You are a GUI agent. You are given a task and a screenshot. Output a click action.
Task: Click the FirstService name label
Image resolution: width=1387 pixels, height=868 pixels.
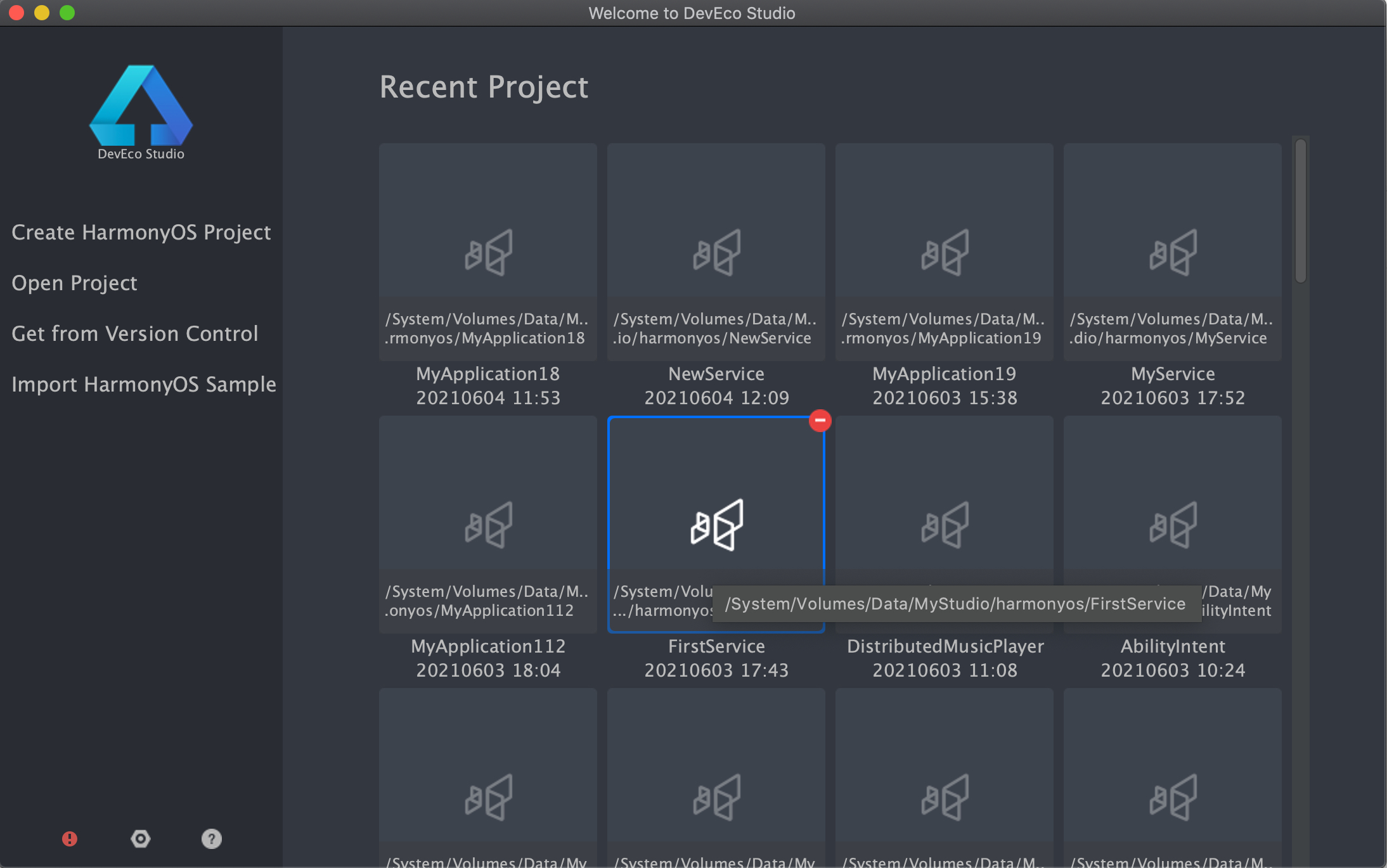716,646
